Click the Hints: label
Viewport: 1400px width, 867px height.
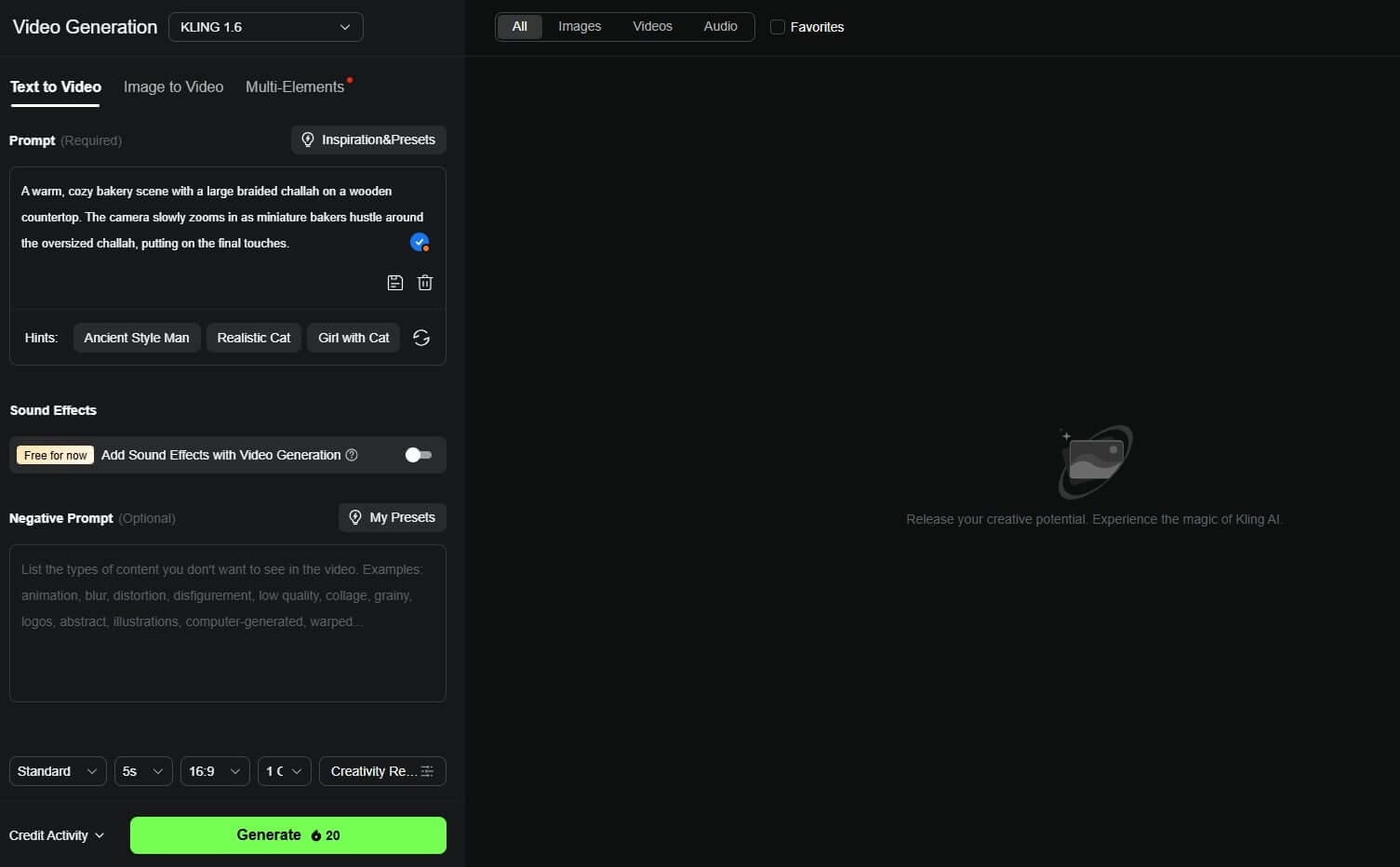(x=41, y=338)
